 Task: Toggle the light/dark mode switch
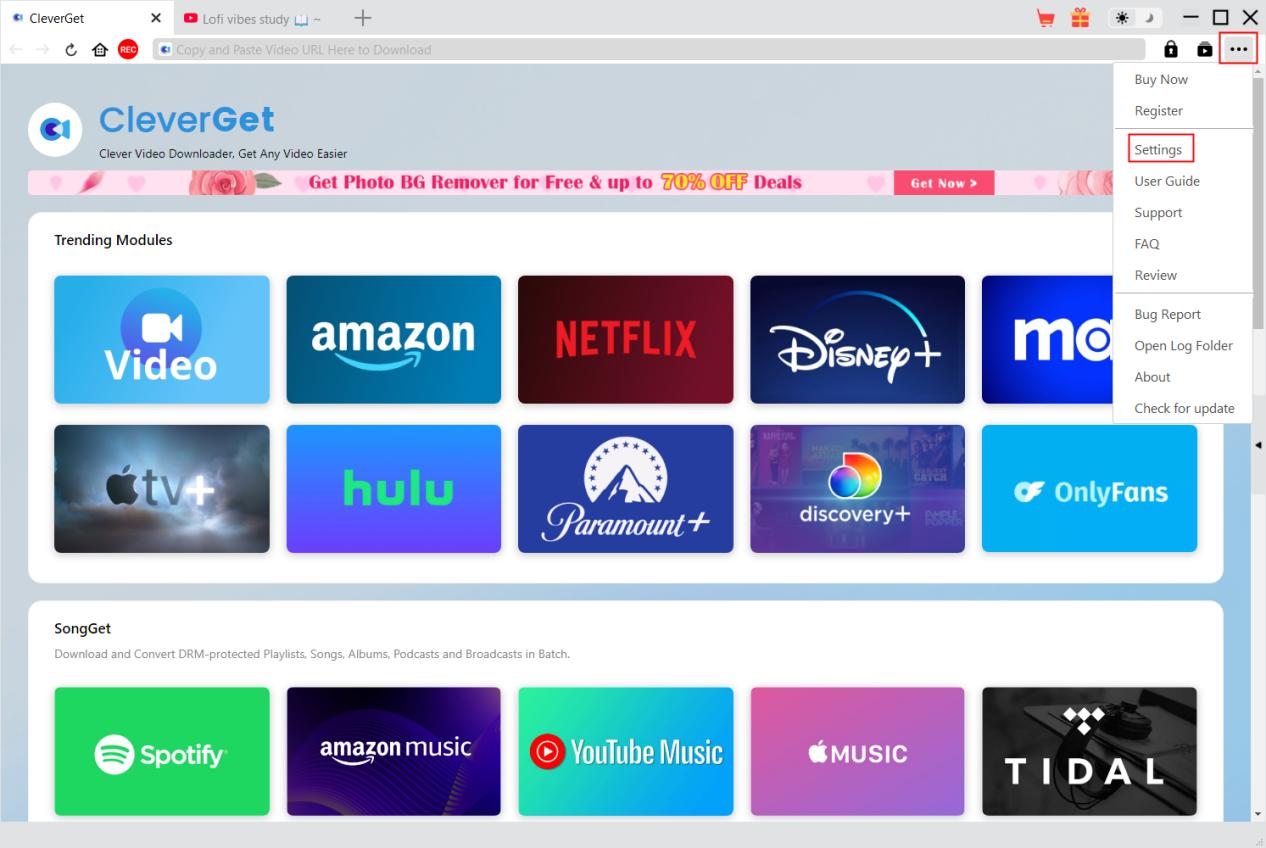1137,18
